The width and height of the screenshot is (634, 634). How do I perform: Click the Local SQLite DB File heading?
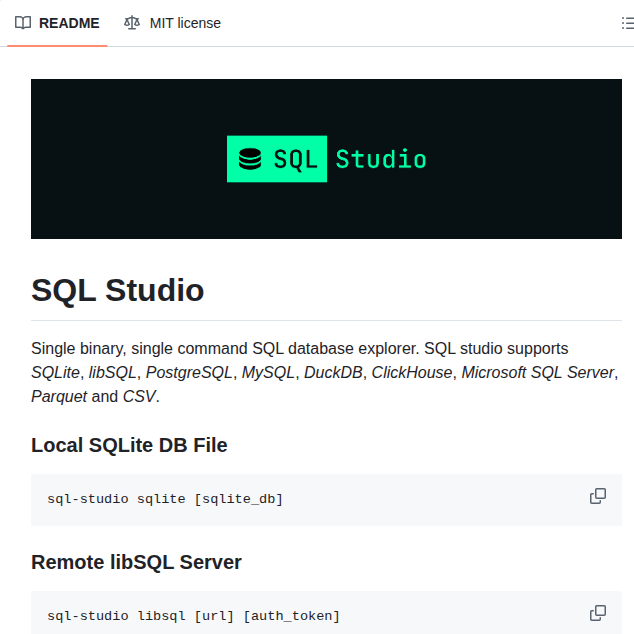(129, 445)
